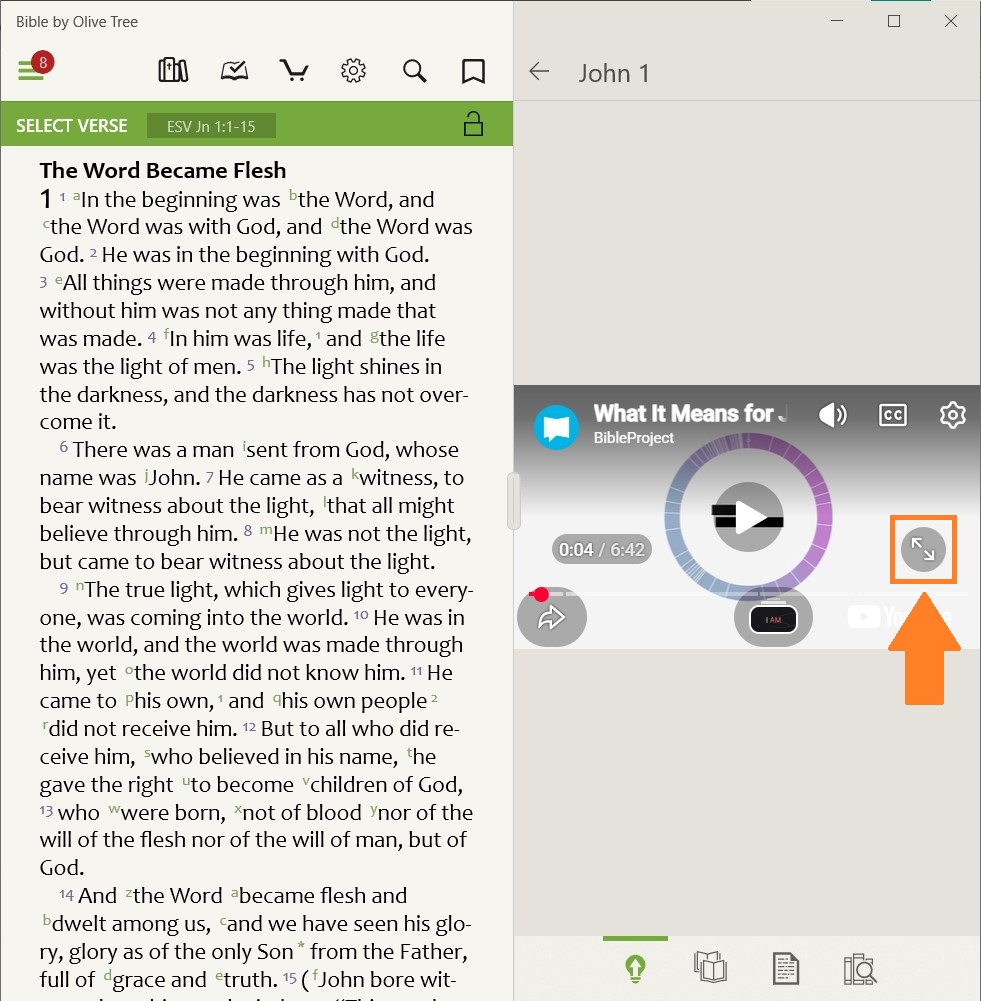Mute the video with speaker icon
This screenshot has height=1001, width=981.
coord(832,415)
